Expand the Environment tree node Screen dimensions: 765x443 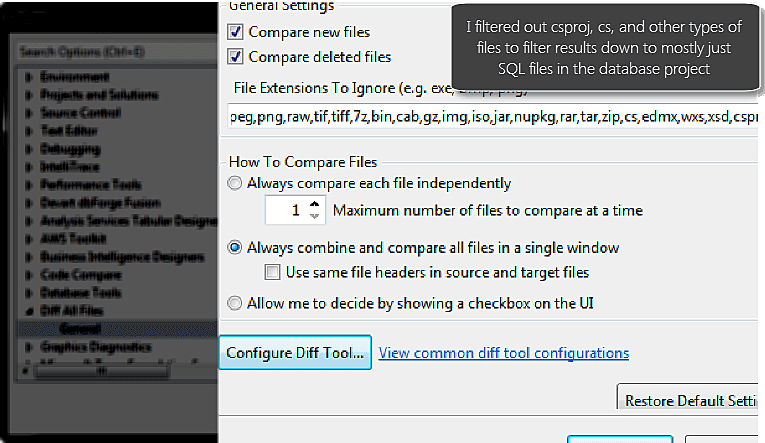(29, 76)
